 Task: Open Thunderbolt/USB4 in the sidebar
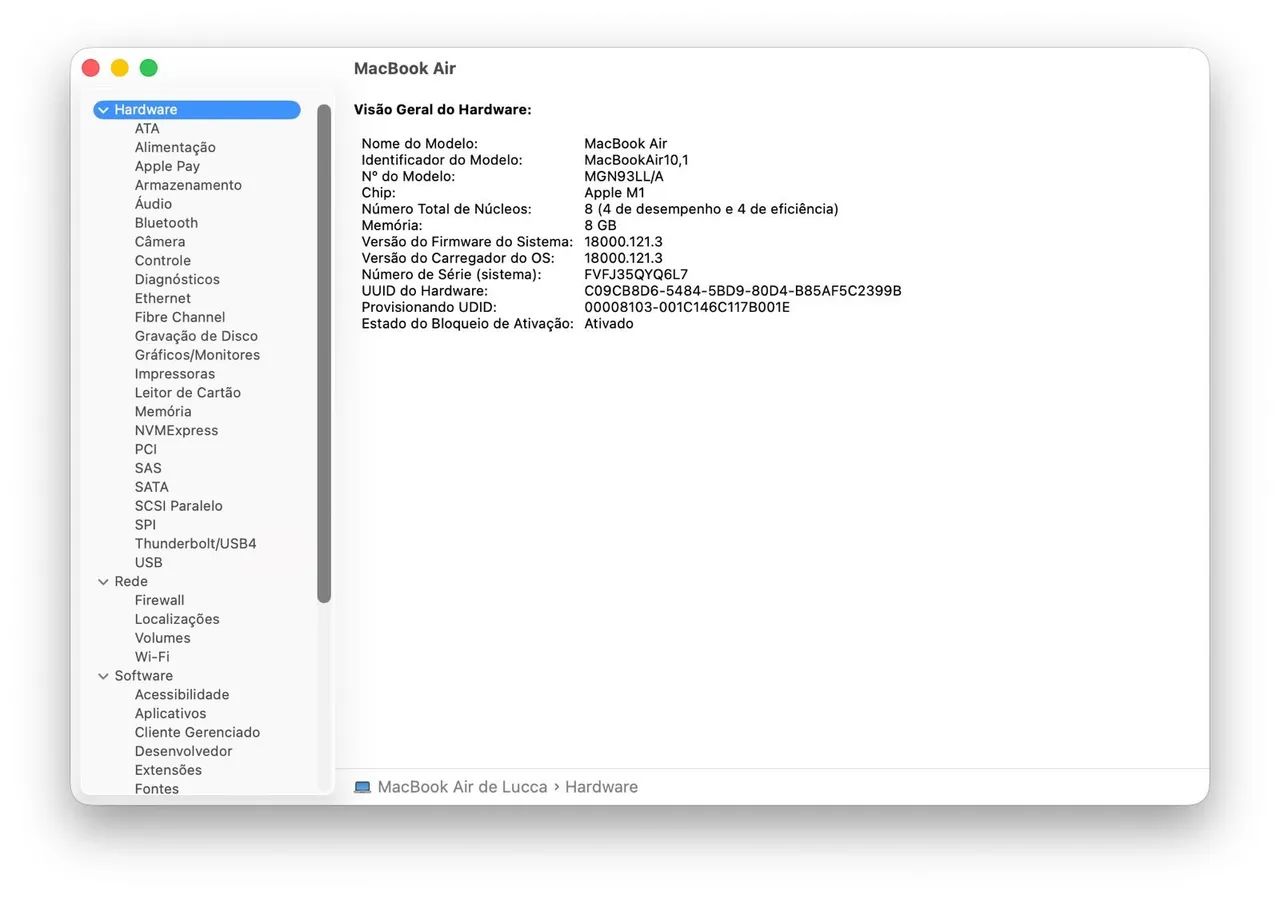(x=196, y=544)
